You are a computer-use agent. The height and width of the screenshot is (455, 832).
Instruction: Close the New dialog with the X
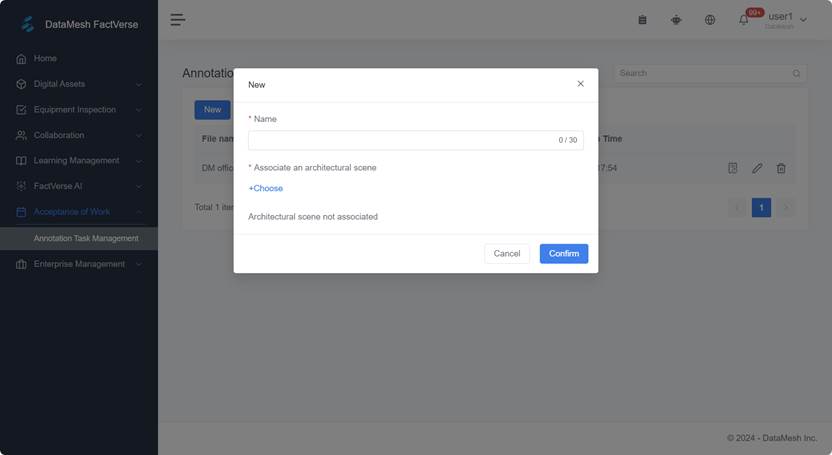coord(580,84)
